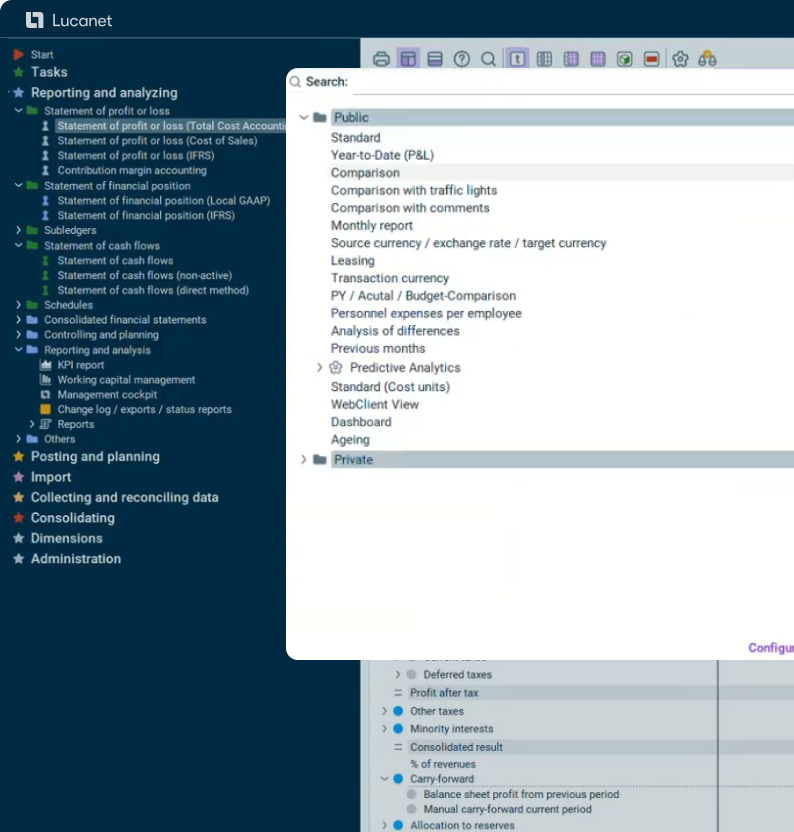Click the Predictive Analytics gear icon
794x832 pixels.
(x=336, y=368)
